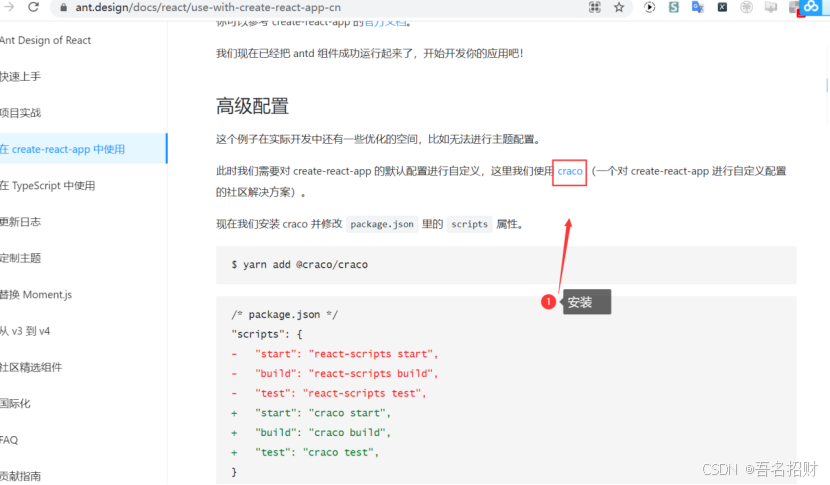830x485 pixels.
Task: Click the scripts inline code tag
Action: [x=469, y=224]
